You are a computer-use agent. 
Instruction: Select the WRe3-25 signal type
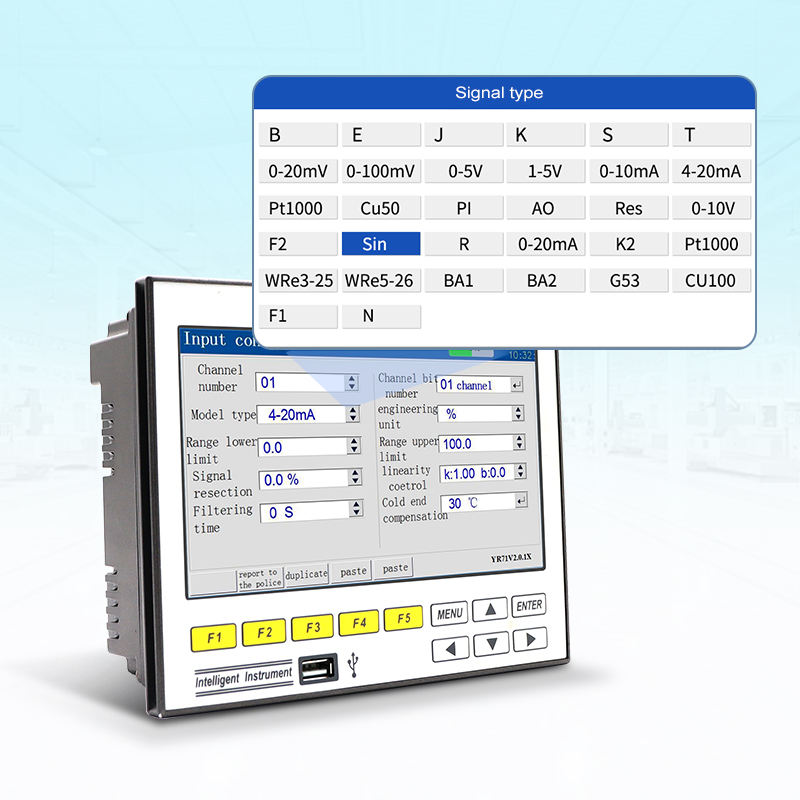click(298, 280)
